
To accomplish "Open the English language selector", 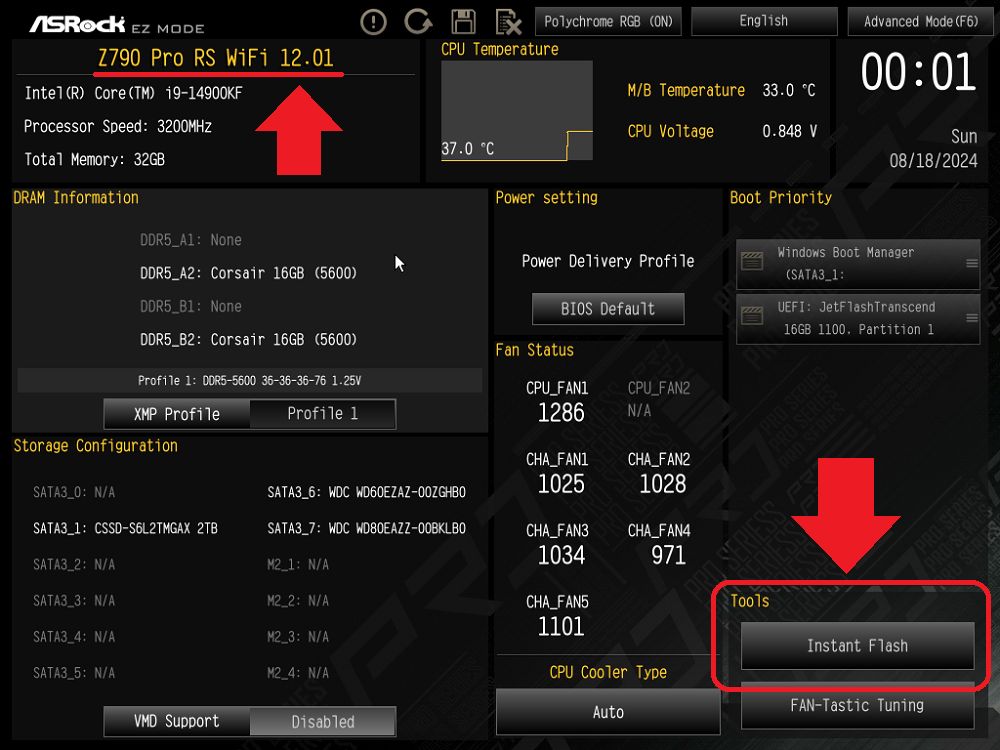I will tap(764, 22).
